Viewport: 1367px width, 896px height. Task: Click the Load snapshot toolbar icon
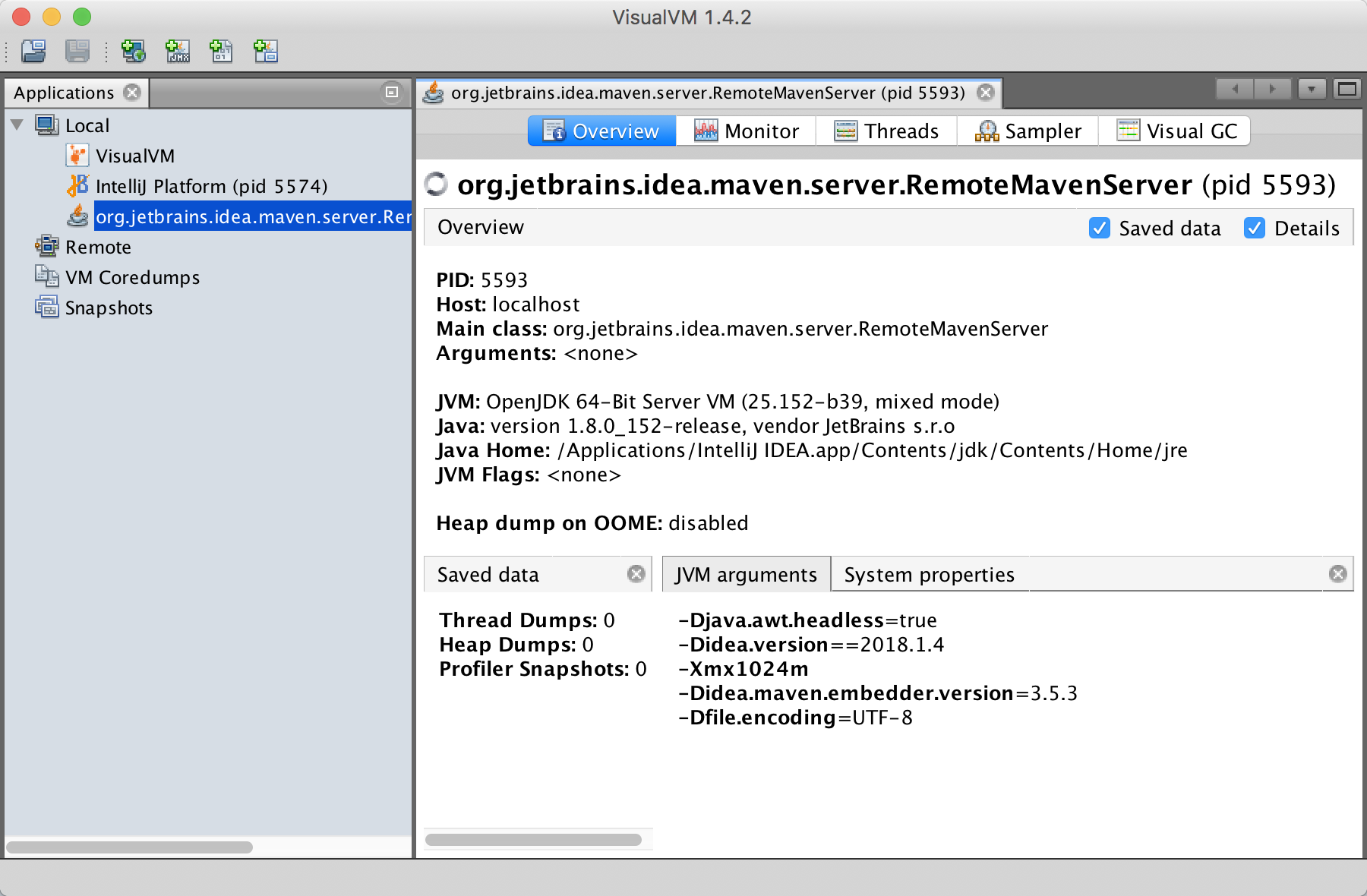click(x=33, y=51)
